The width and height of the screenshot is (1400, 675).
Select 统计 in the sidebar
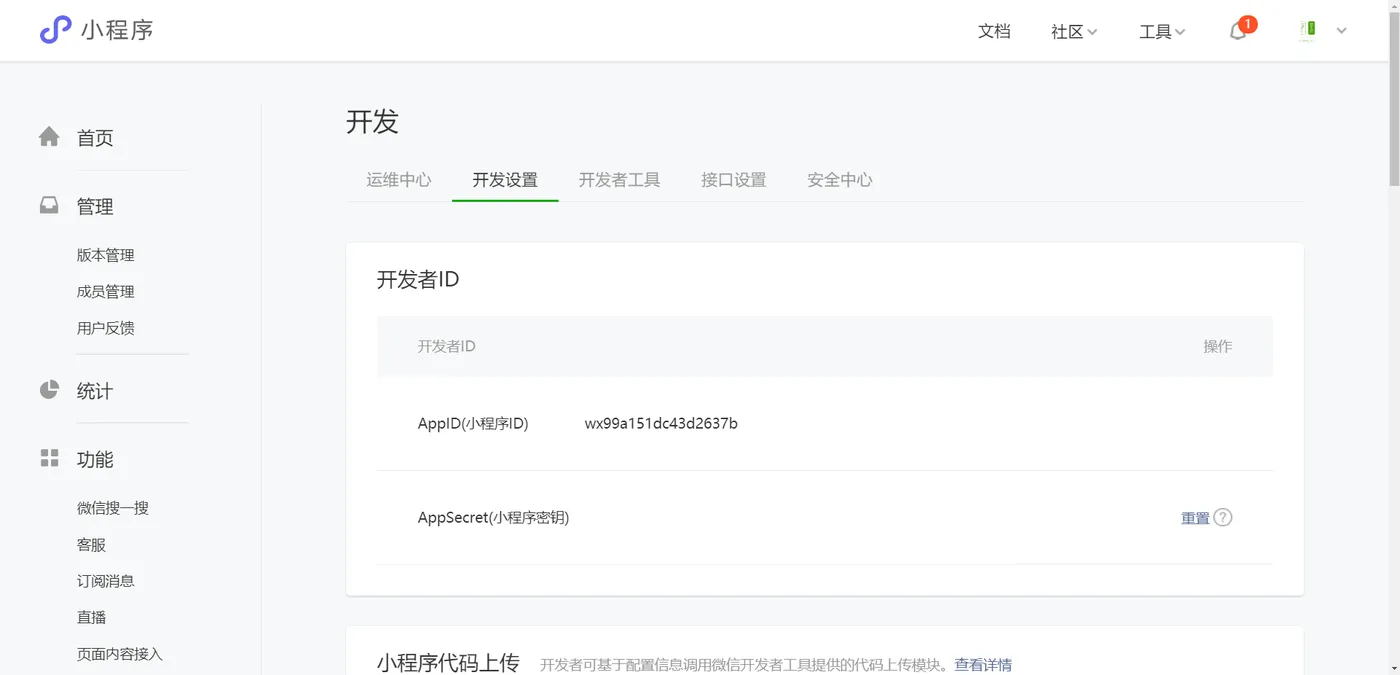tap(95, 391)
